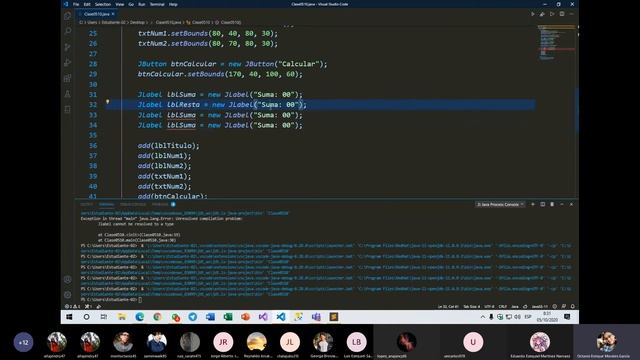This screenshot has width=640, height=360.
Task: Close the terminal panel
Action: tap(571, 204)
